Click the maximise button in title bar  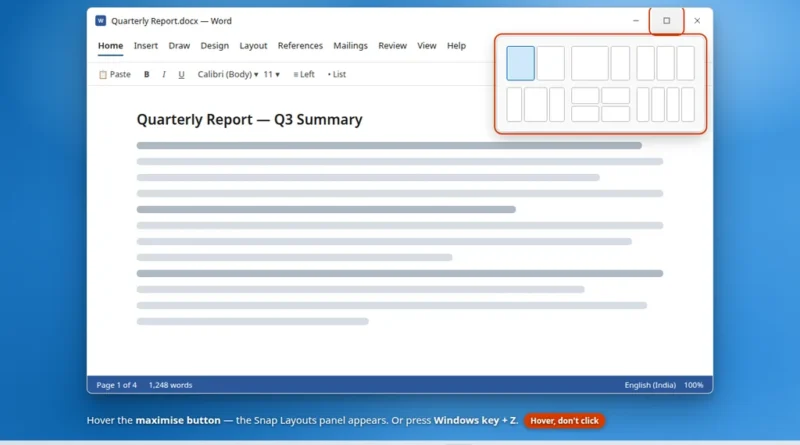(x=666, y=21)
